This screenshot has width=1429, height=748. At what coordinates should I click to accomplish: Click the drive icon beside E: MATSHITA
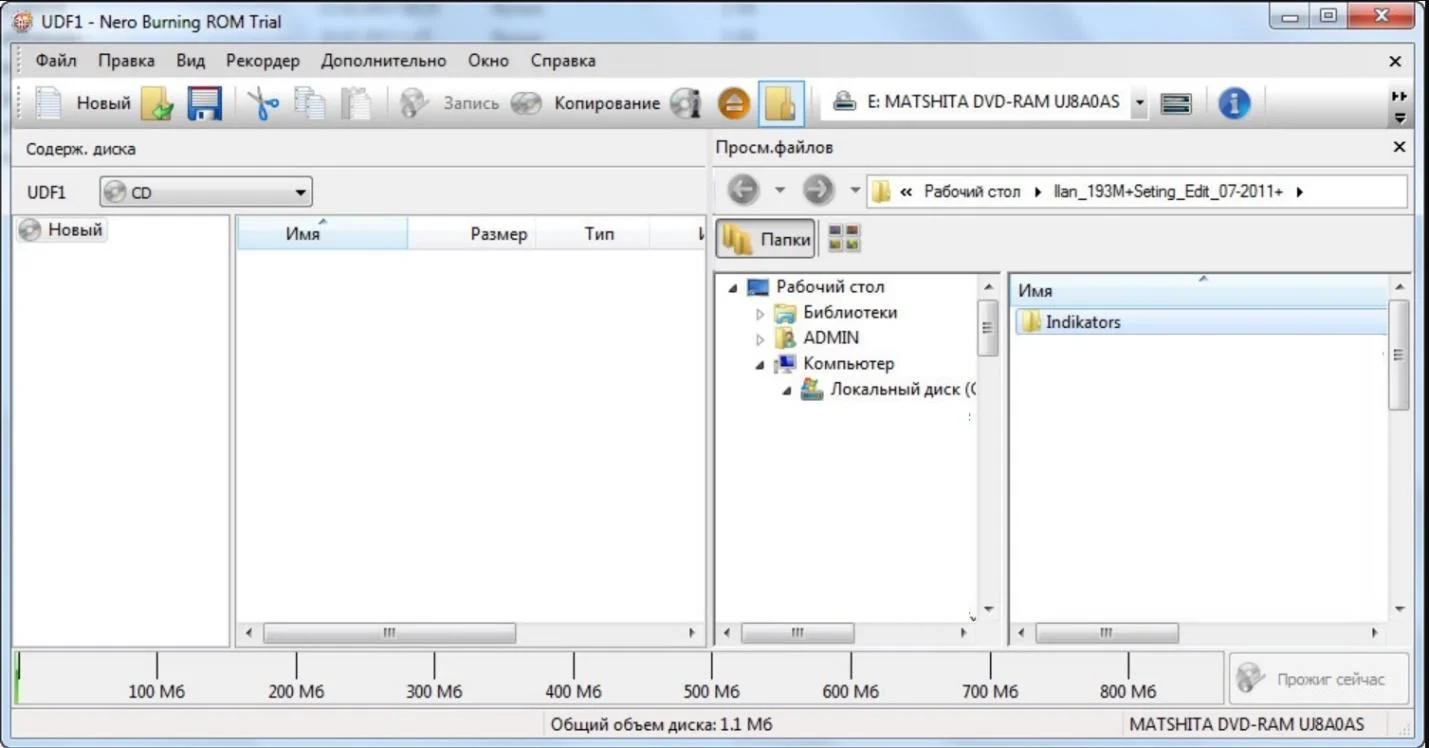click(x=844, y=102)
